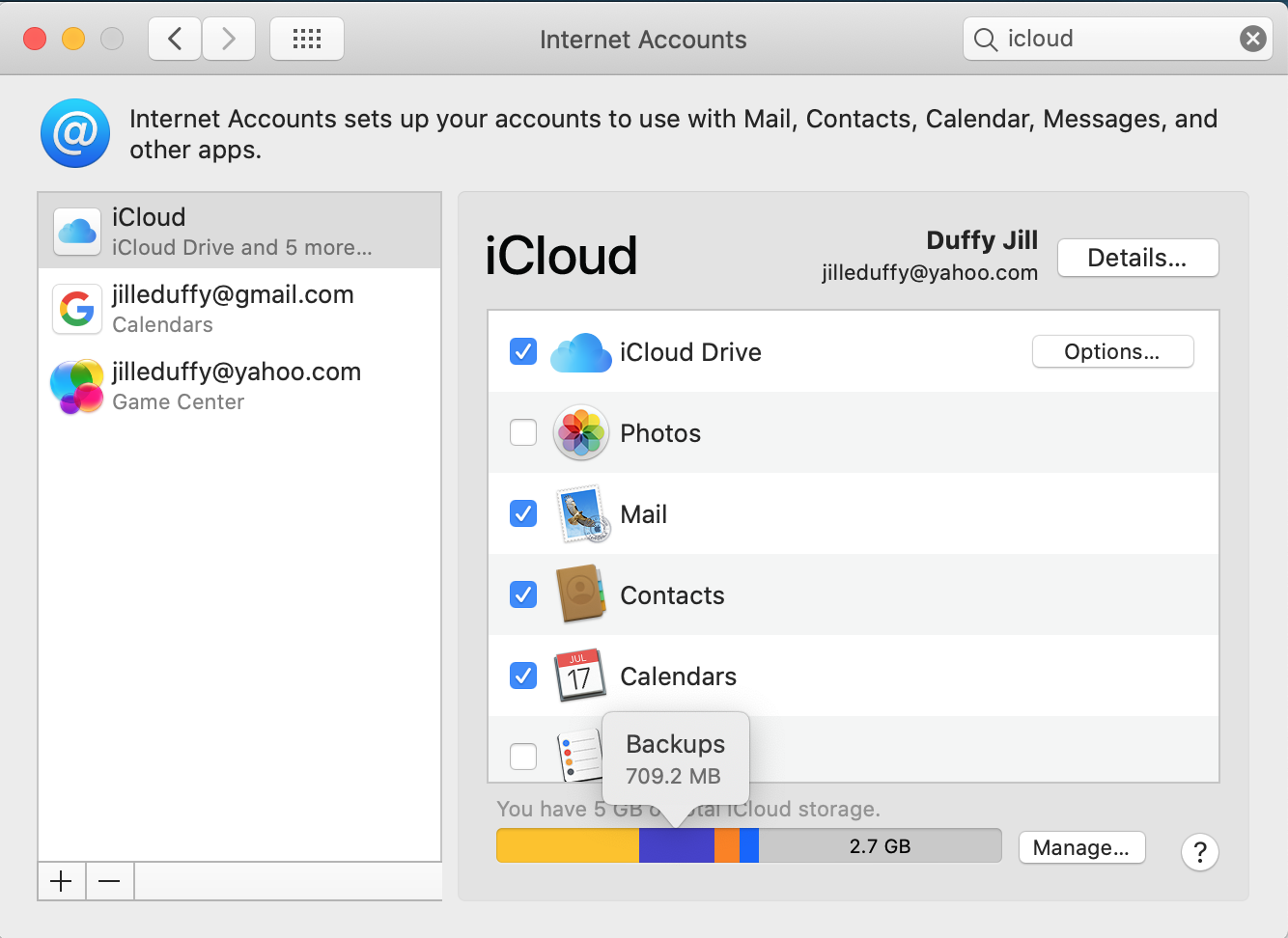Image resolution: width=1288 pixels, height=938 pixels.
Task: Uncheck the Calendars checkbox
Action: 523,676
